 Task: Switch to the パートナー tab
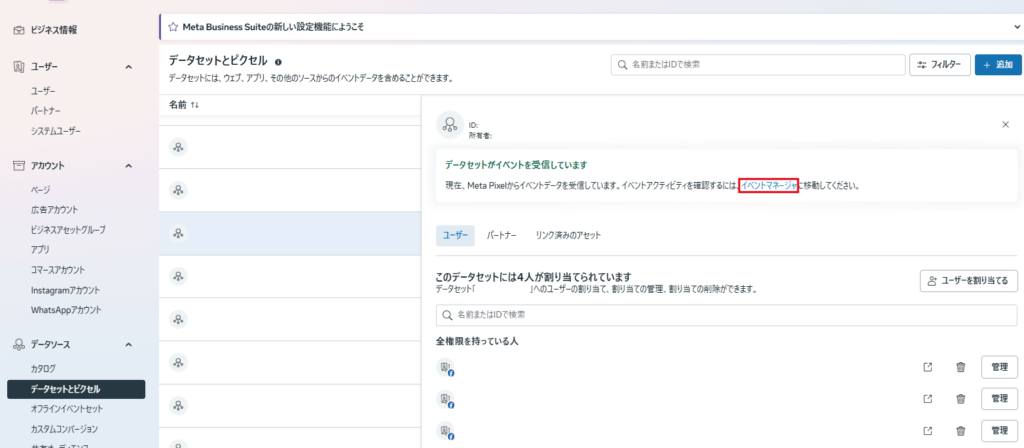[501, 235]
